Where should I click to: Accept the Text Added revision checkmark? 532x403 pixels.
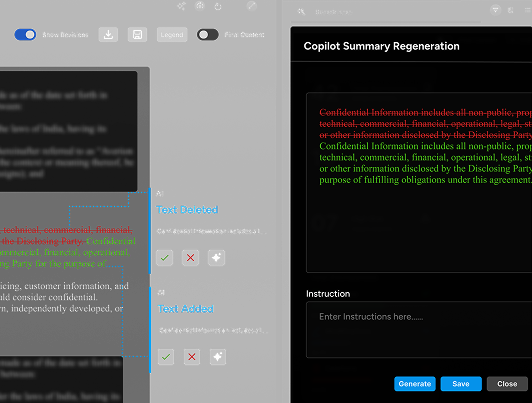[x=166, y=357]
